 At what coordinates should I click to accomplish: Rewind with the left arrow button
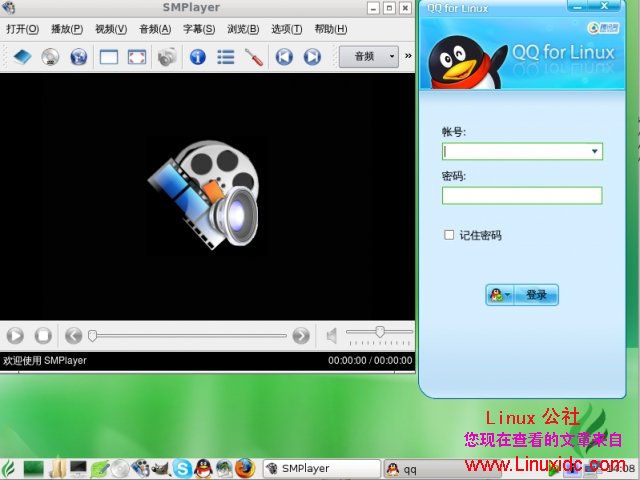point(73,336)
